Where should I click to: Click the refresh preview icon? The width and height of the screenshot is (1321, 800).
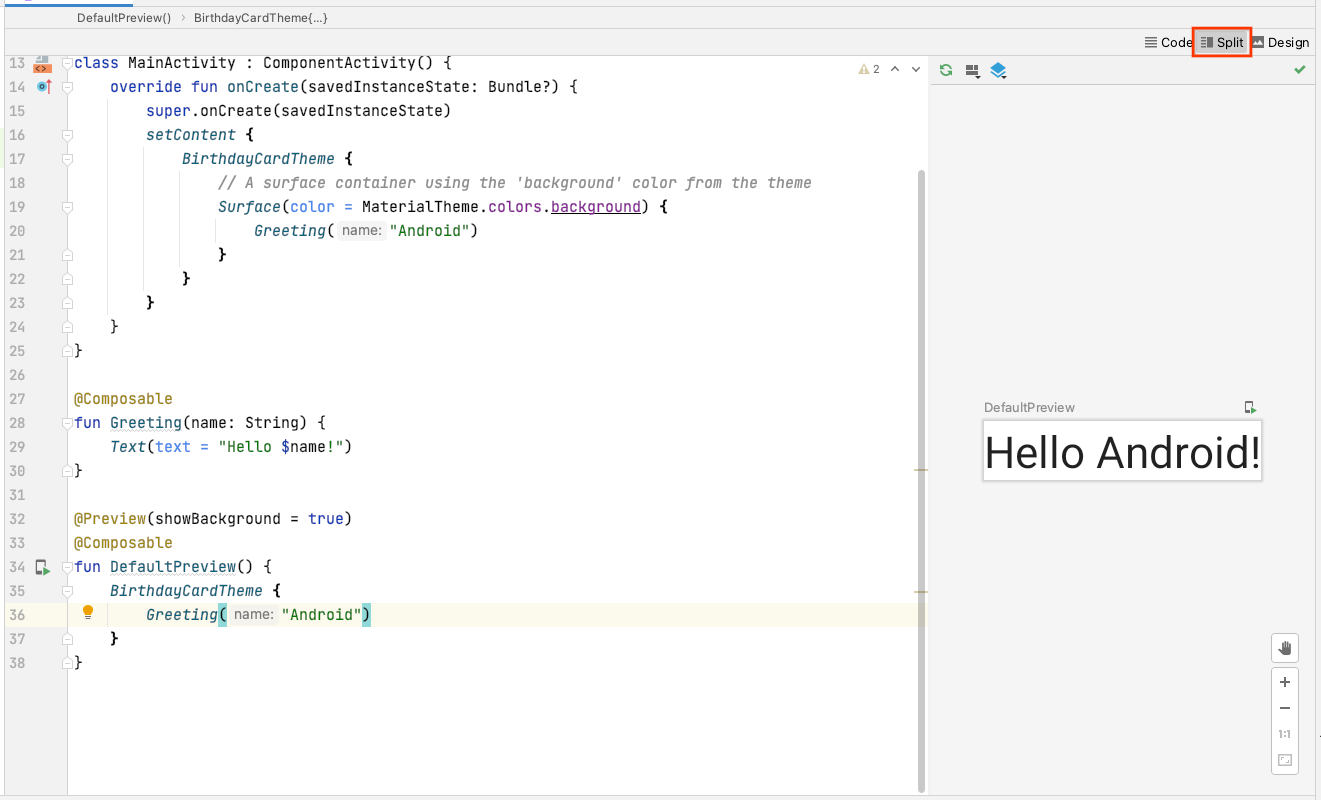(x=946, y=70)
